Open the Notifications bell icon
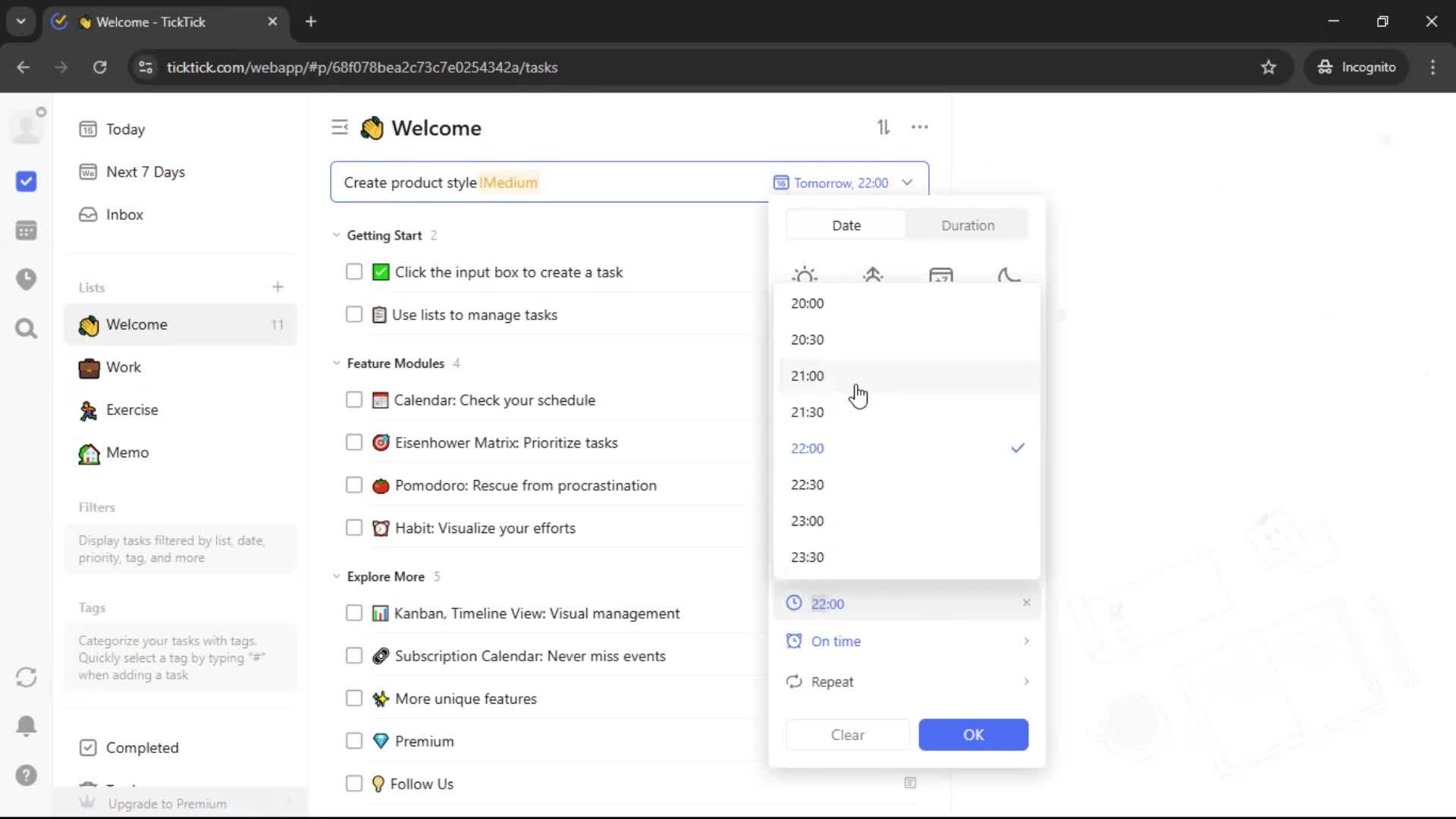This screenshot has width=1456, height=819. tap(26, 726)
